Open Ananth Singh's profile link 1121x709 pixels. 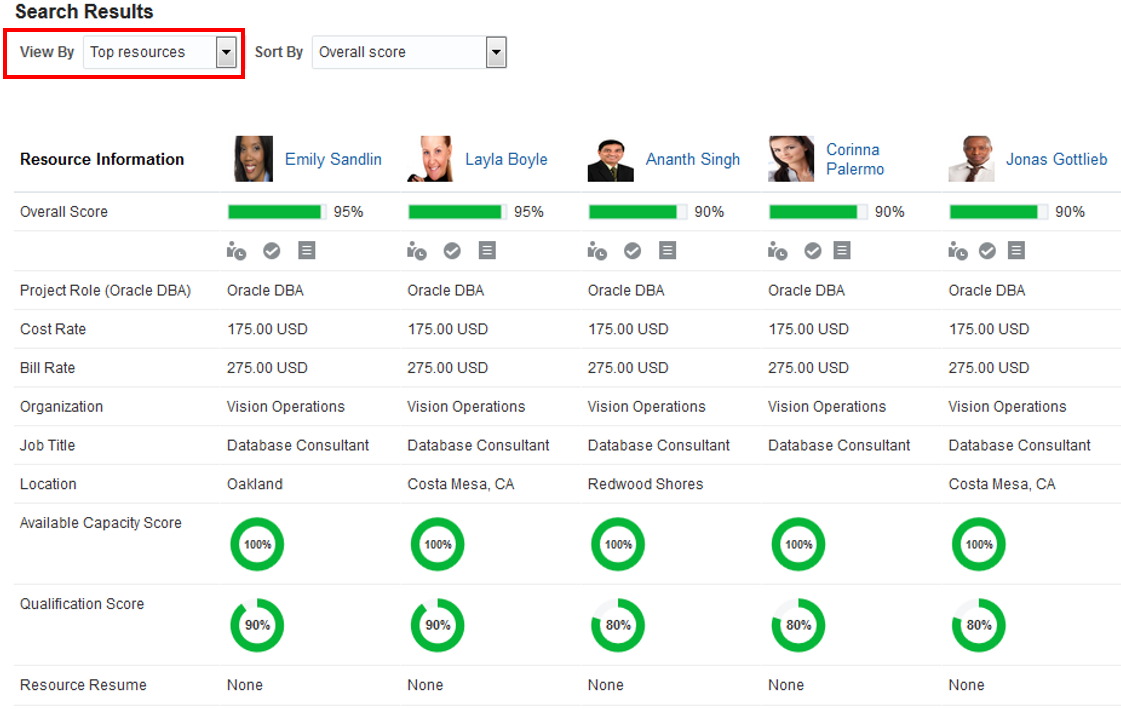click(x=693, y=159)
